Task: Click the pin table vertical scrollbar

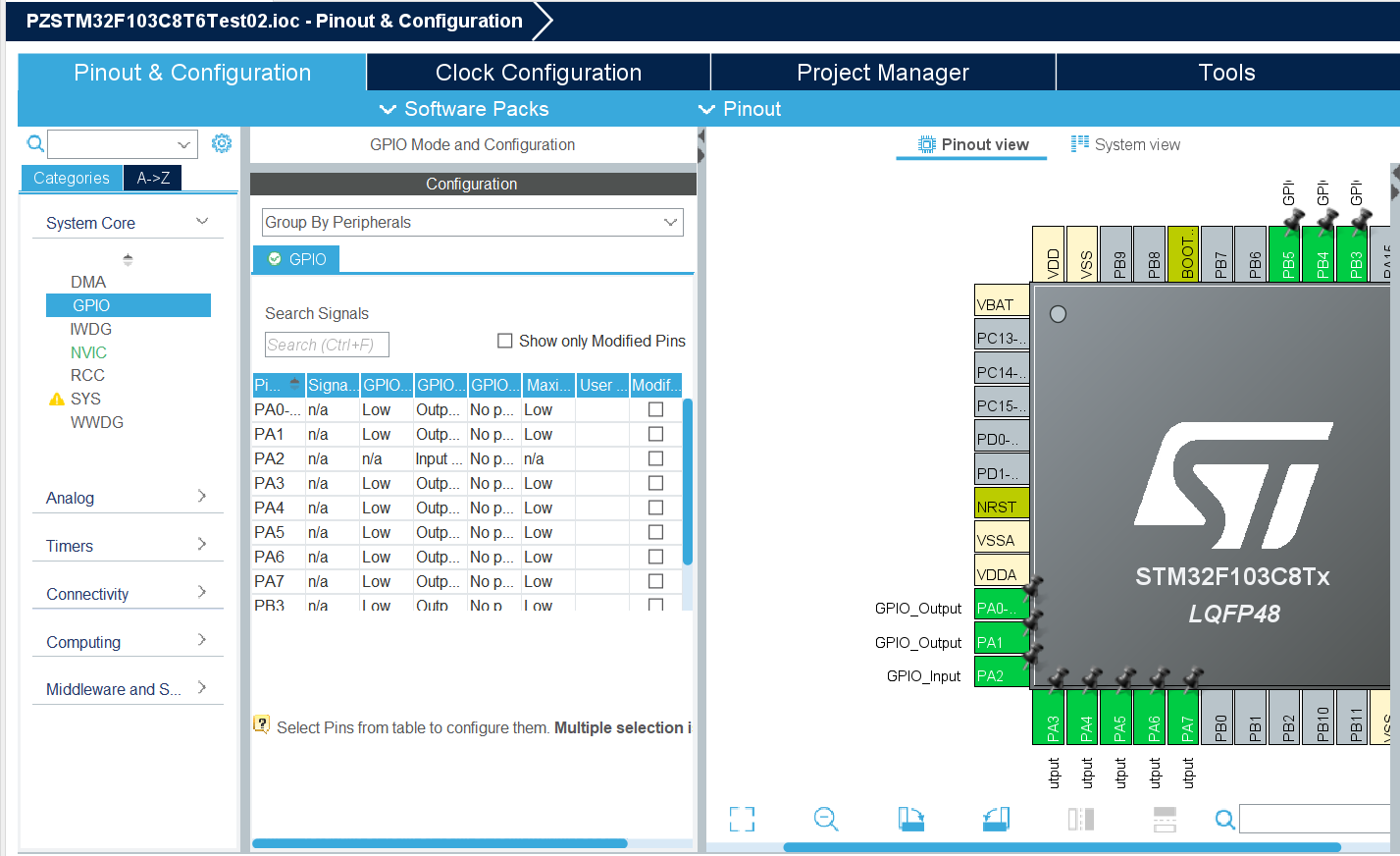Action: click(x=688, y=481)
